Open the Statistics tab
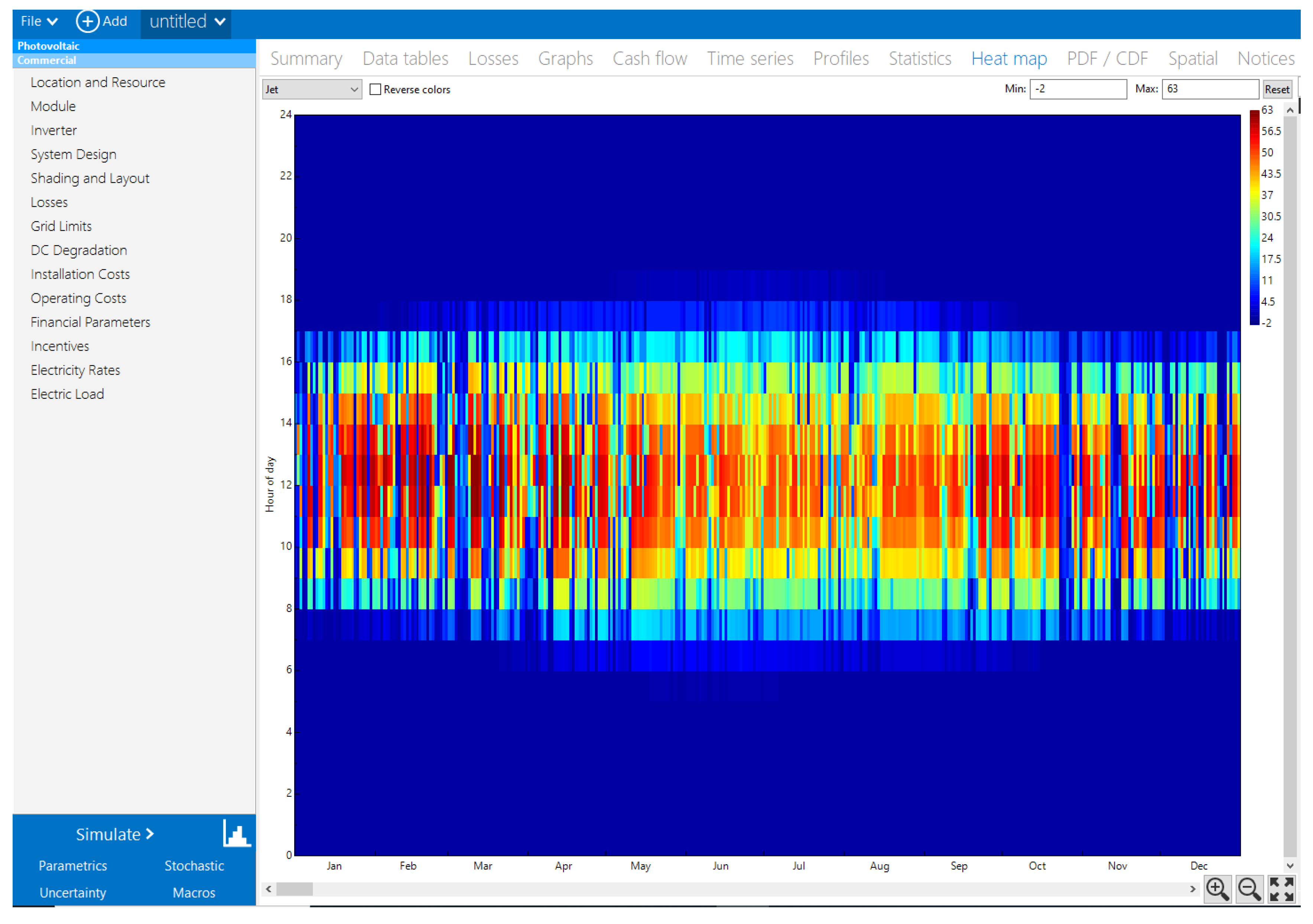The width and height of the screenshot is (1313, 924). tap(920, 59)
